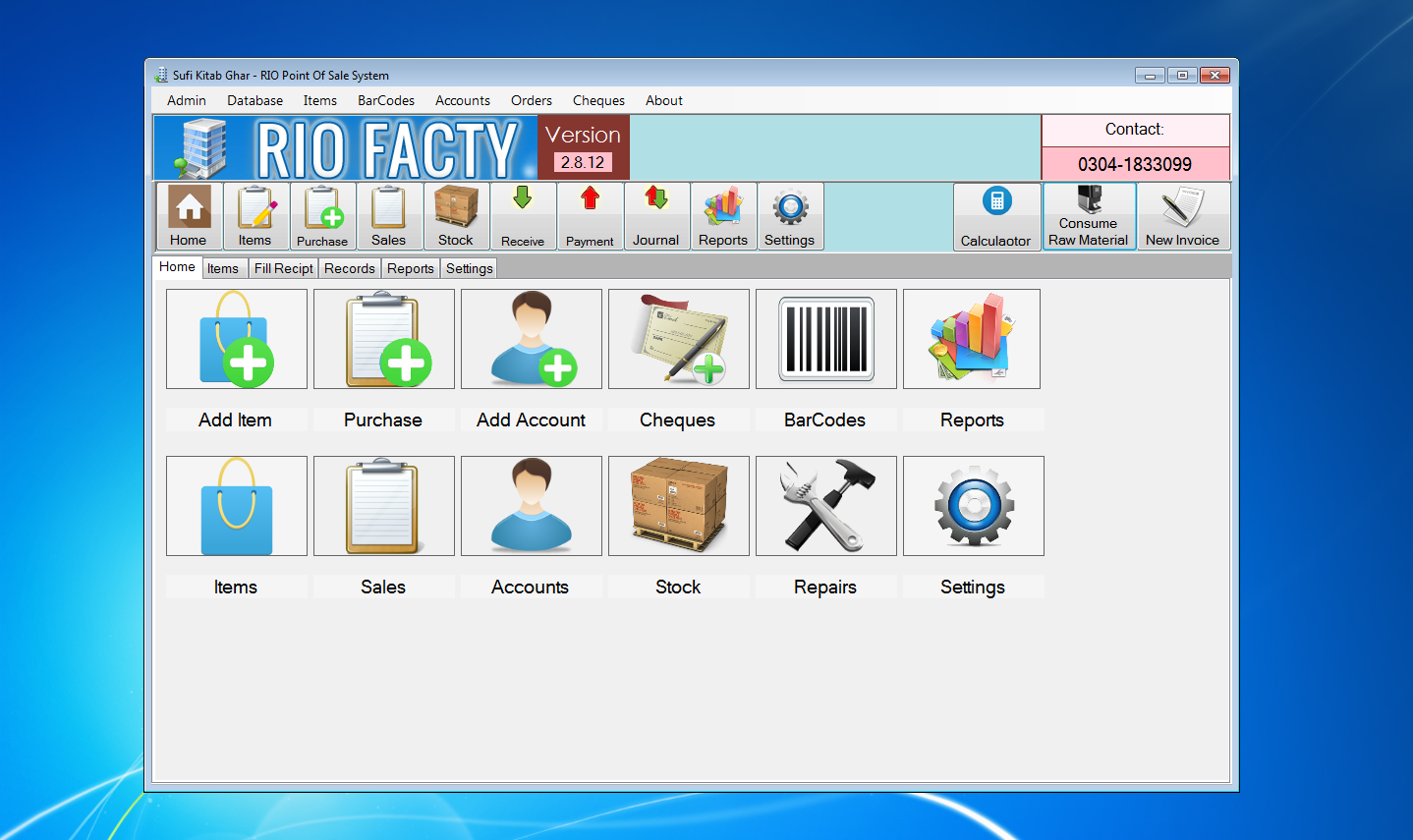Open the BarCodes shortcut tile
The width and height of the screenshot is (1413, 840).
[825, 339]
